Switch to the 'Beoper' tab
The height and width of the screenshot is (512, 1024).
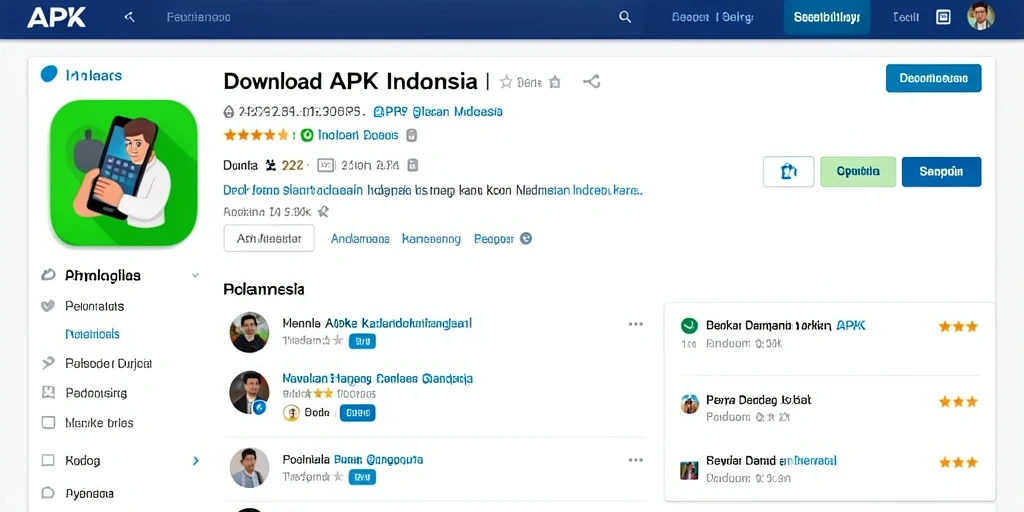(x=494, y=239)
